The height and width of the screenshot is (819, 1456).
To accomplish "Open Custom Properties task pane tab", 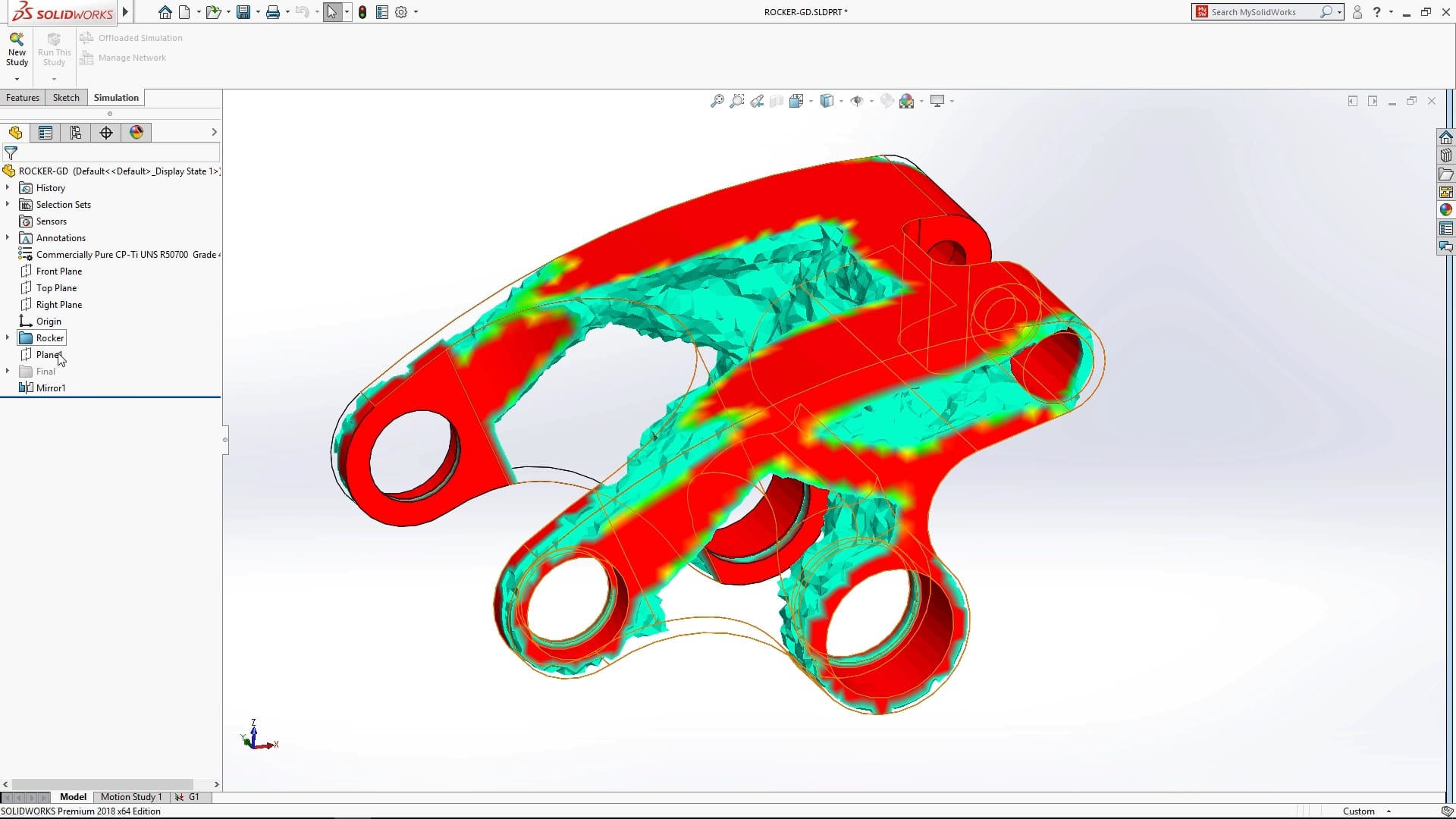I will 1446,228.
